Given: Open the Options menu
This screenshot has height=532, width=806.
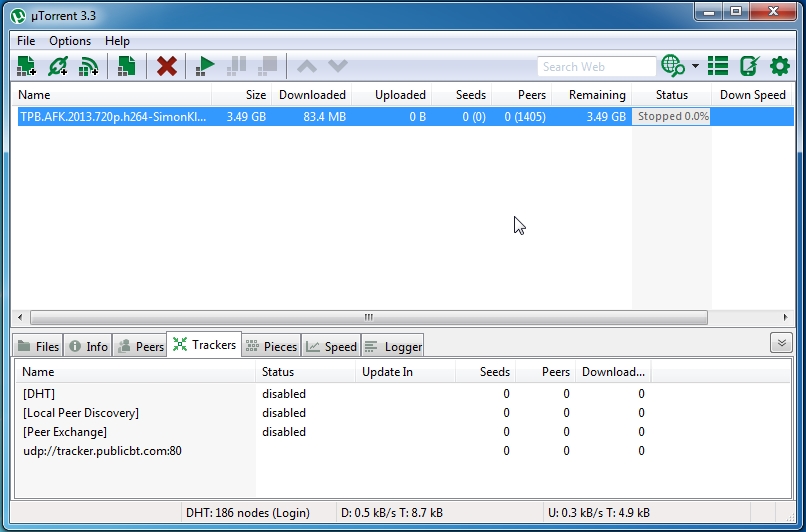Looking at the screenshot, I should tap(70, 41).
